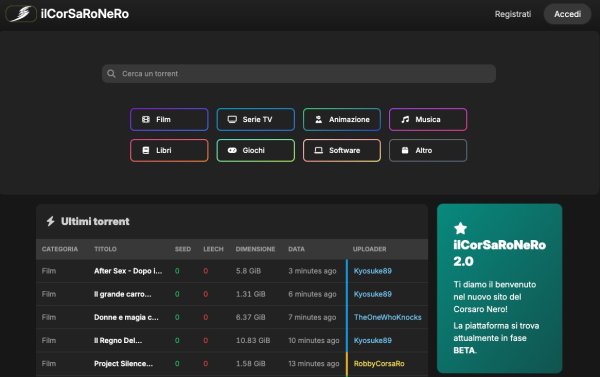Open uploader RobbyCorsaRo profile

[379, 364]
